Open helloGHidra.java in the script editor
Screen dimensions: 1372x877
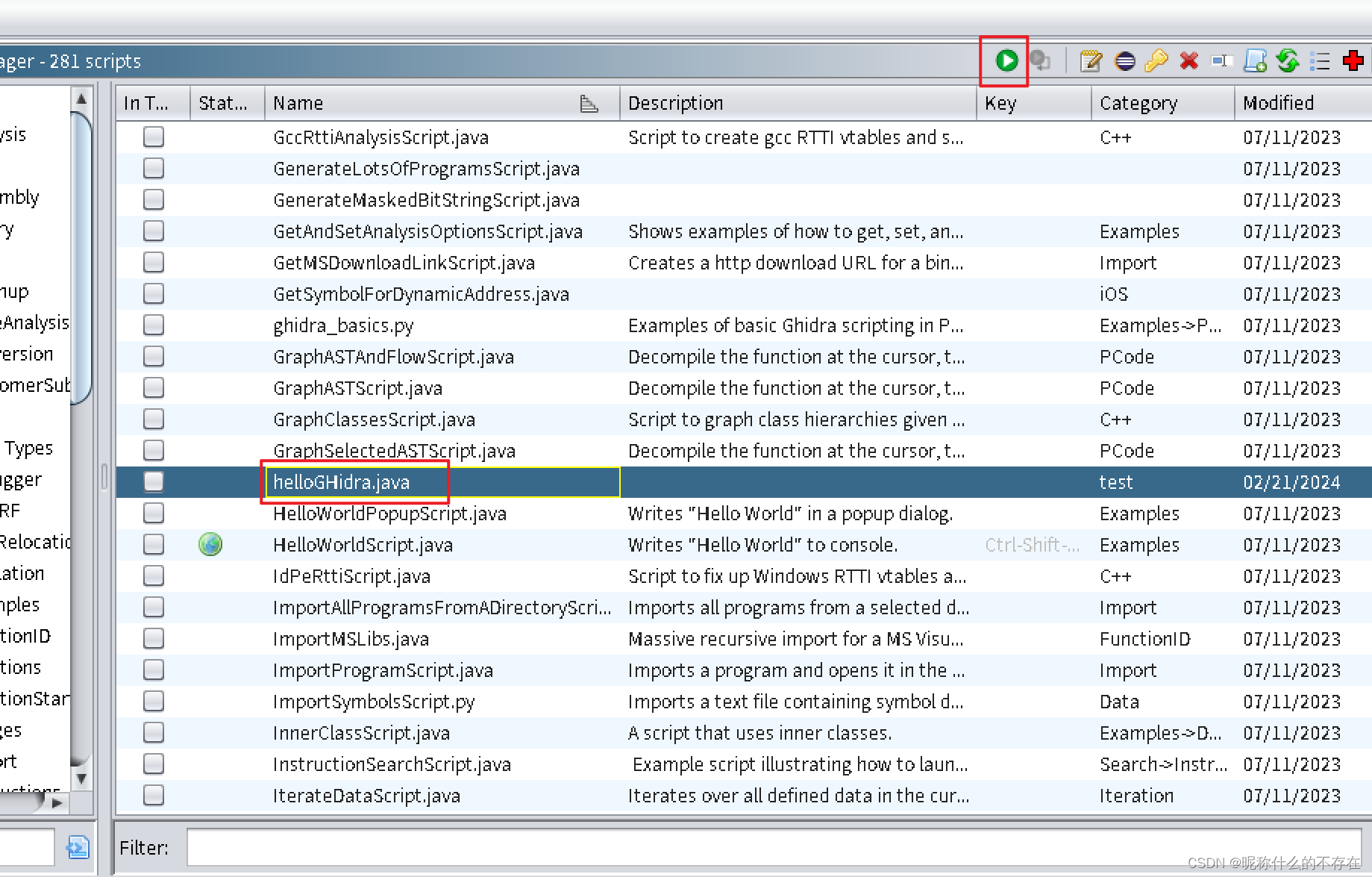click(x=1090, y=61)
